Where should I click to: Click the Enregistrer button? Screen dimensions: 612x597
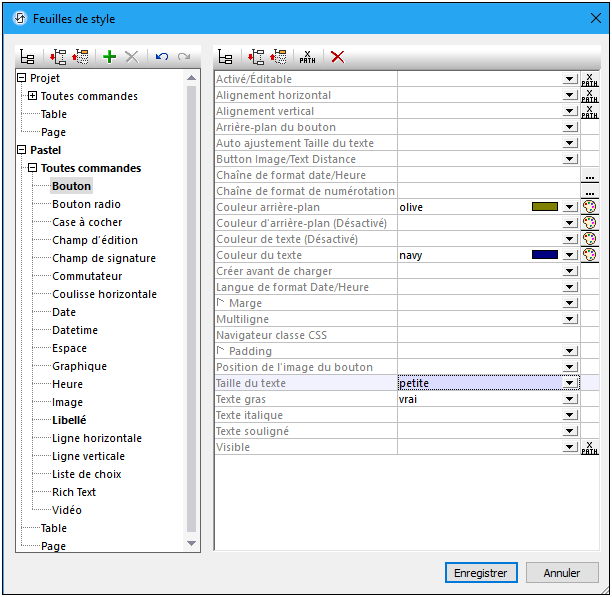click(x=481, y=573)
